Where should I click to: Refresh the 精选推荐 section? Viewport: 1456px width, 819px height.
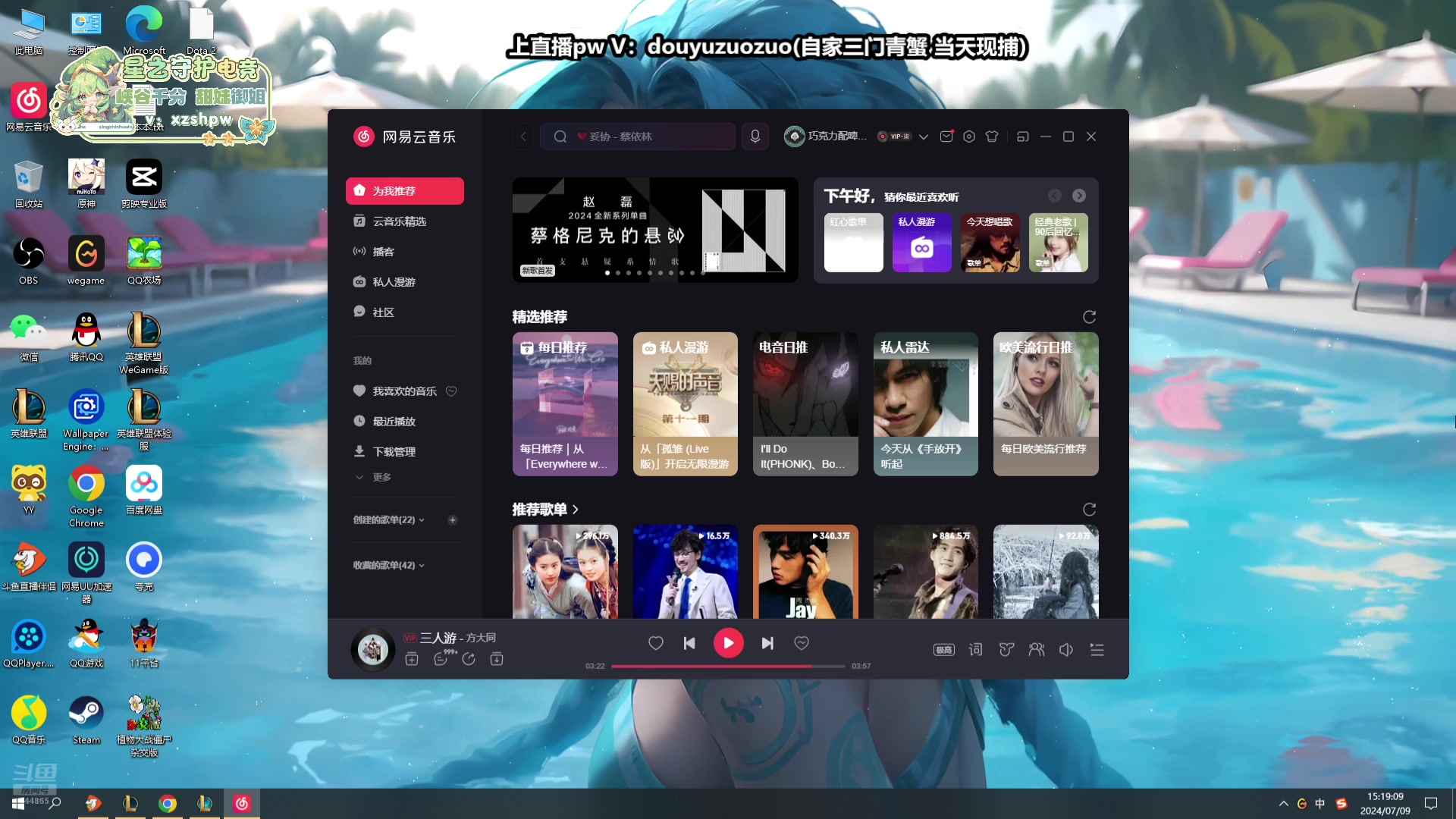pos(1090,317)
